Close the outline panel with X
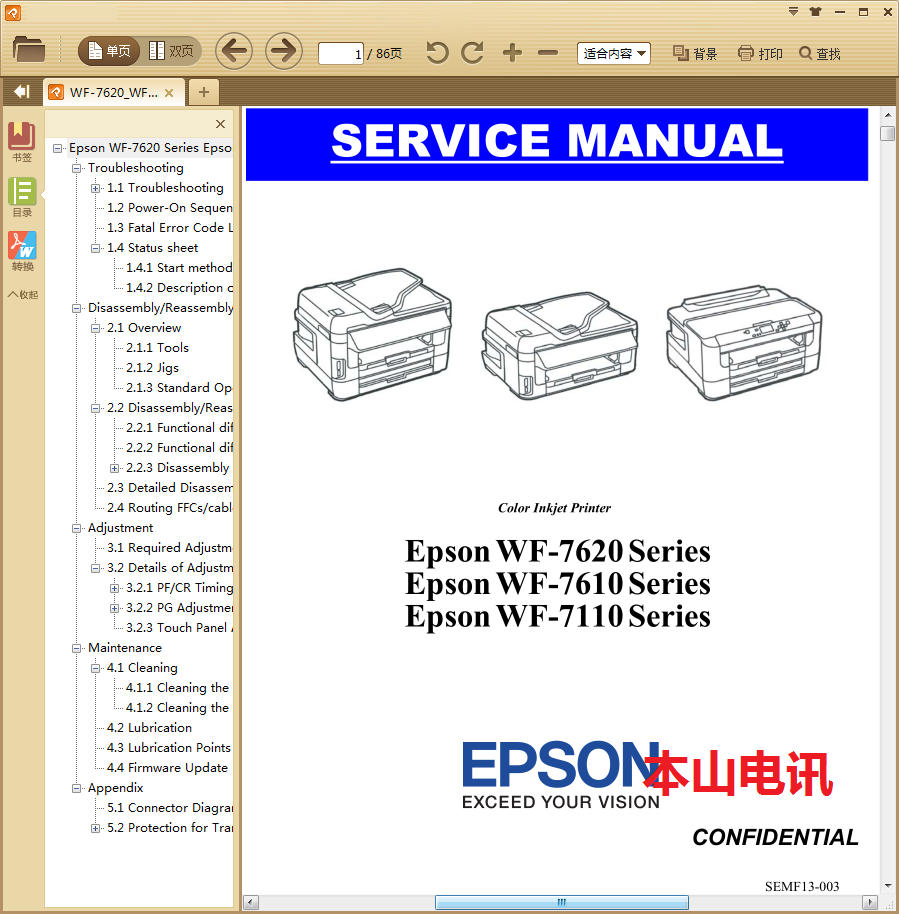 tap(220, 124)
